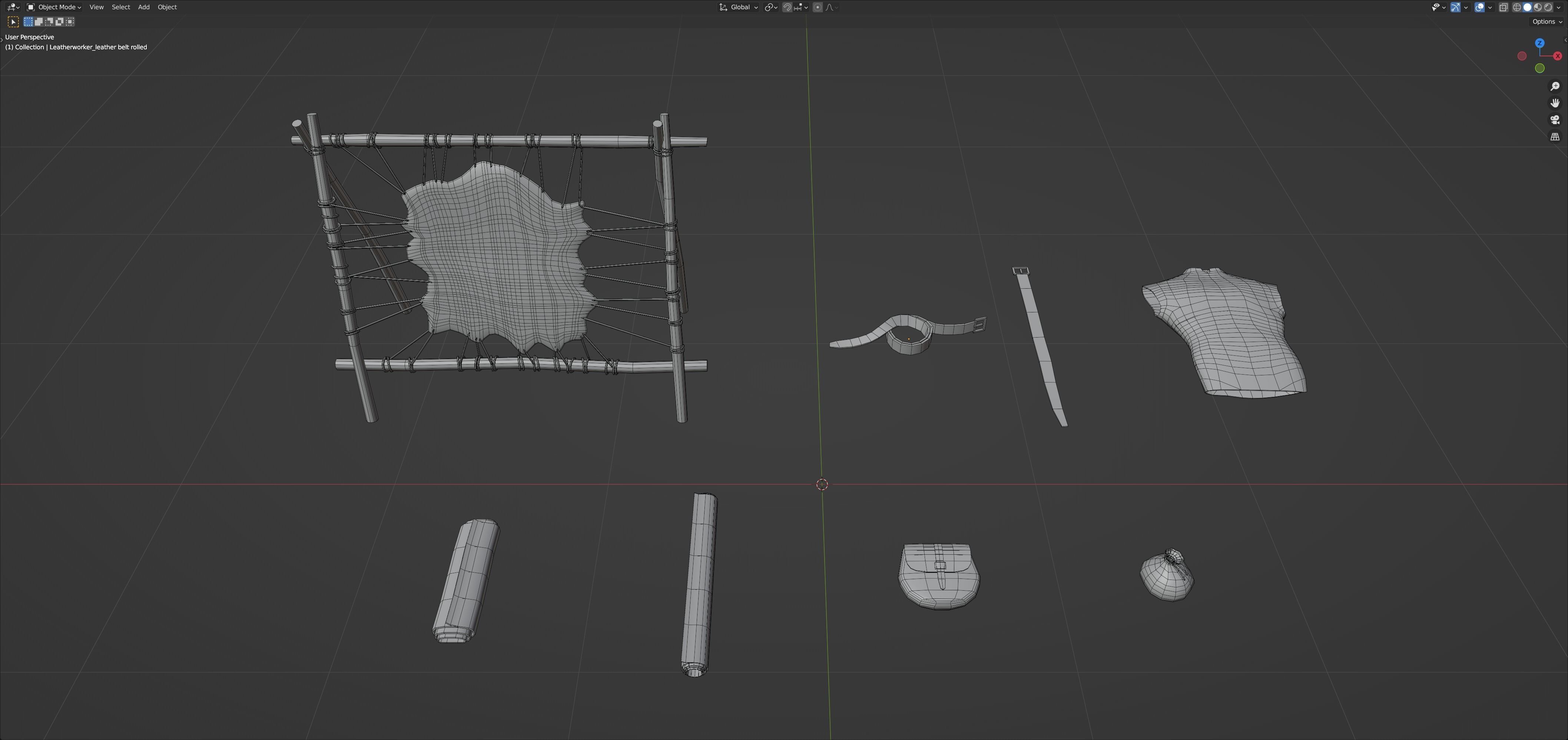Screen dimensions: 1568x740
Task: Click the pan view hand icon
Action: pyautogui.click(x=1555, y=103)
